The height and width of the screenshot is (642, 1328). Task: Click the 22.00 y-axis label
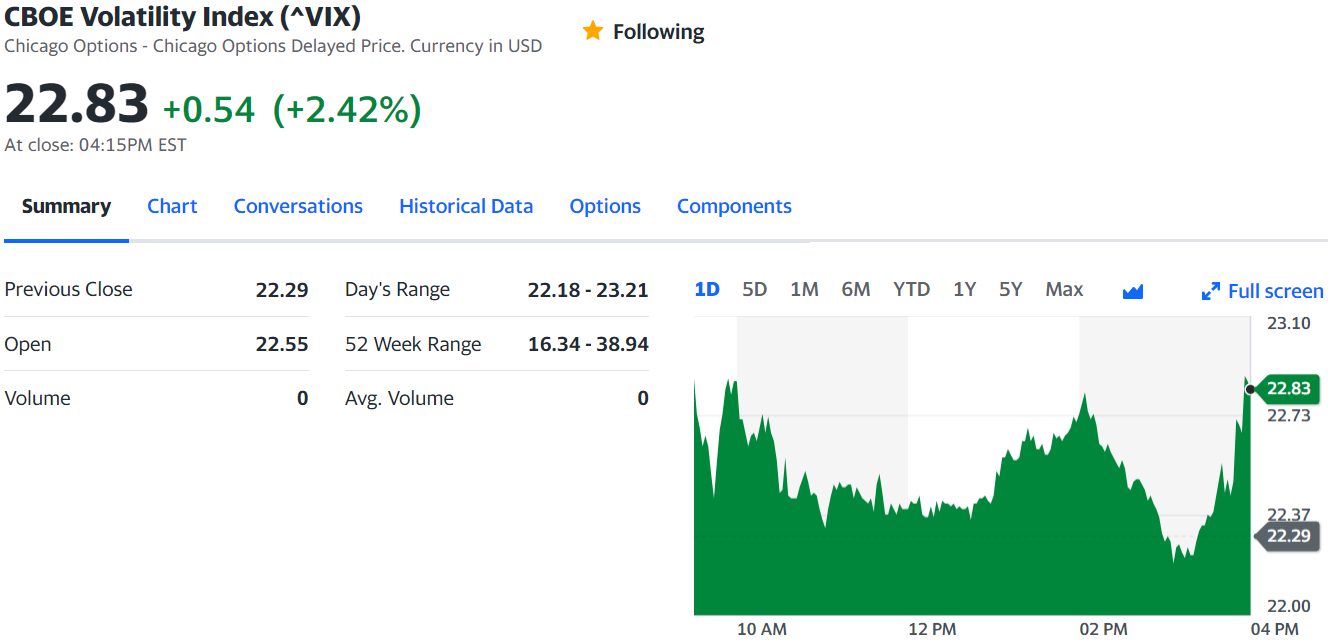pyautogui.click(x=1288, y=605)
